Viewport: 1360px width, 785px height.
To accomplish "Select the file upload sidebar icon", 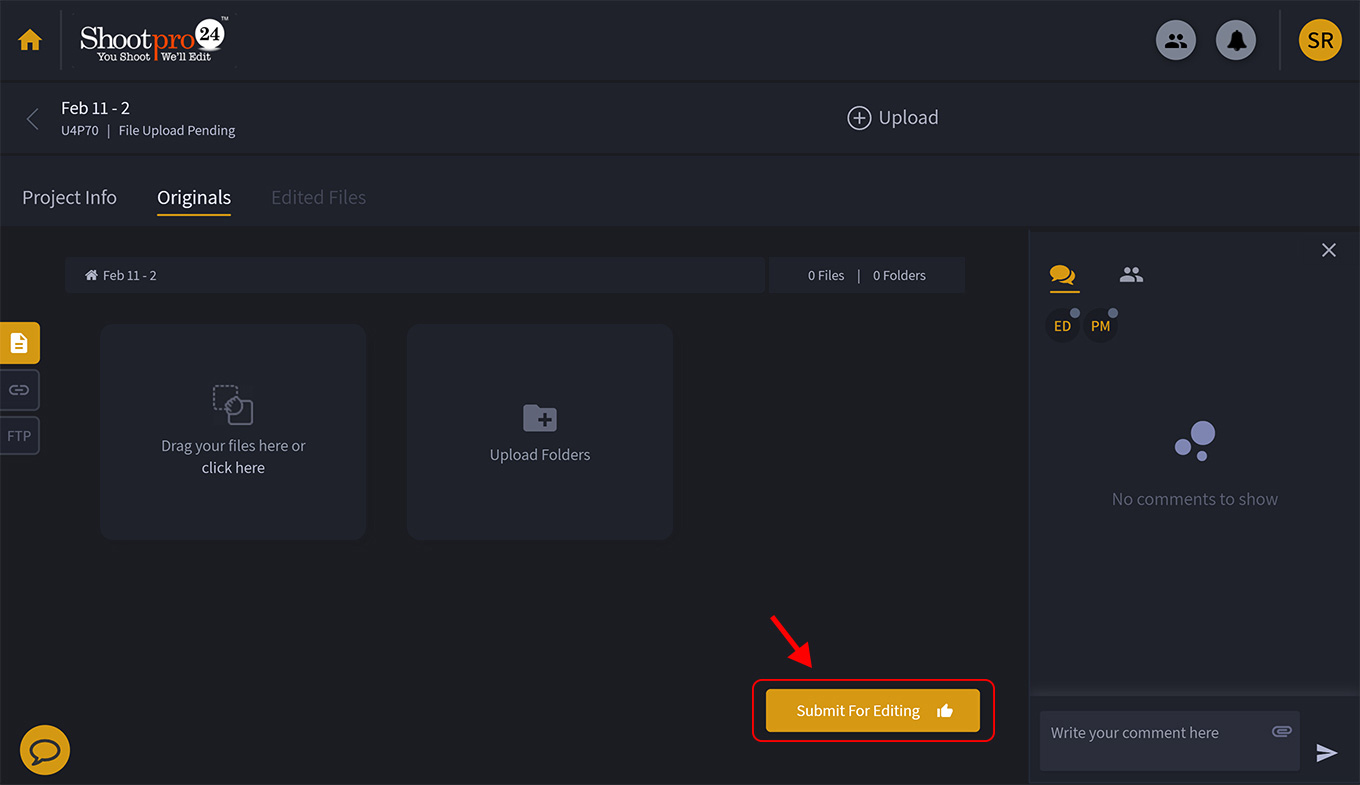I will tap(20, 342).
